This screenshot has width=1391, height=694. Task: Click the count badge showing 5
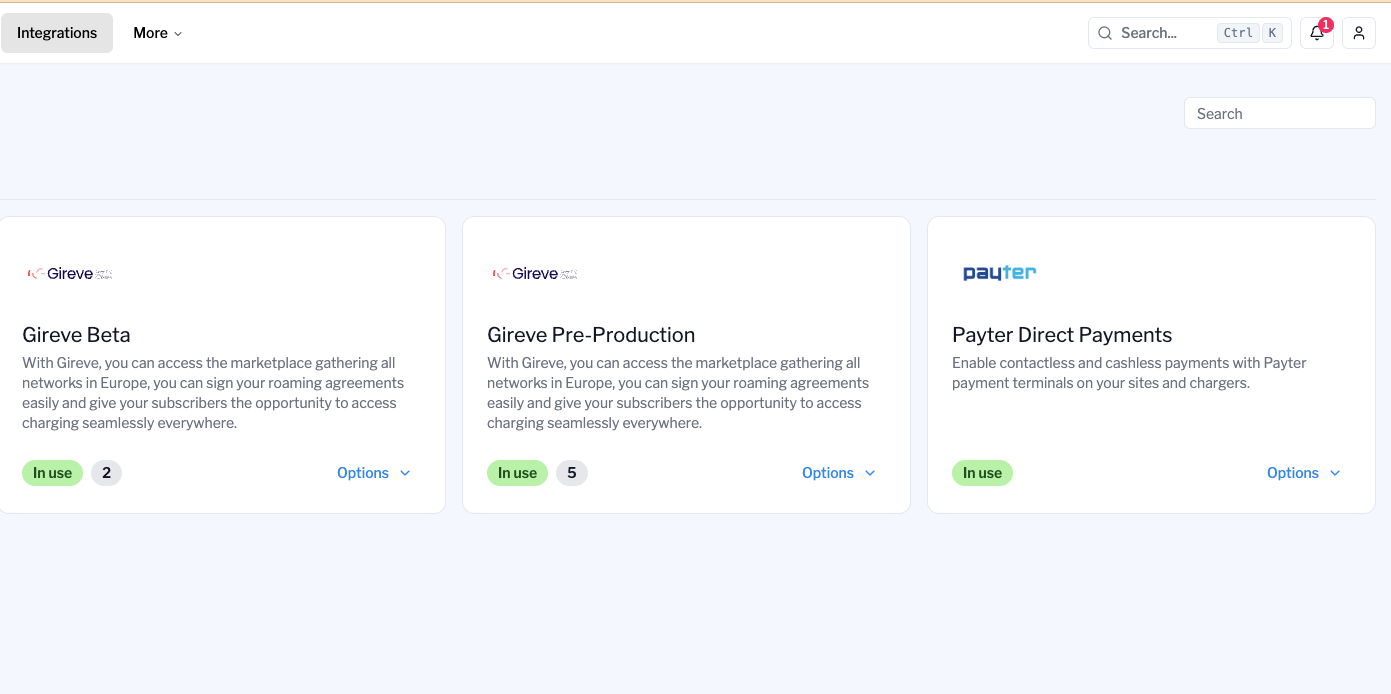click(572, 473)
